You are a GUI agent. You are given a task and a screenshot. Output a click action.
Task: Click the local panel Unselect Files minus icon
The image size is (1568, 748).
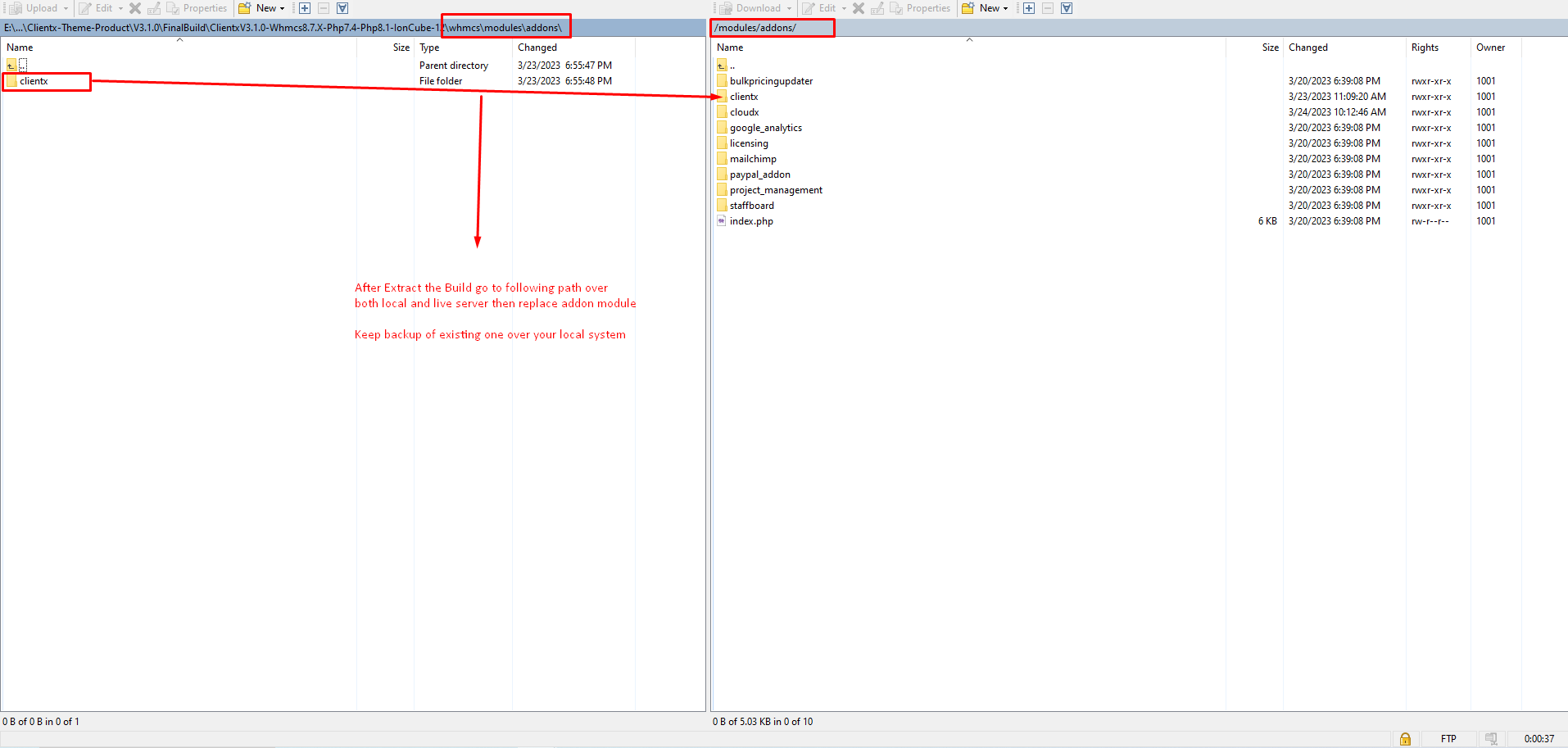tap(324, 8)
